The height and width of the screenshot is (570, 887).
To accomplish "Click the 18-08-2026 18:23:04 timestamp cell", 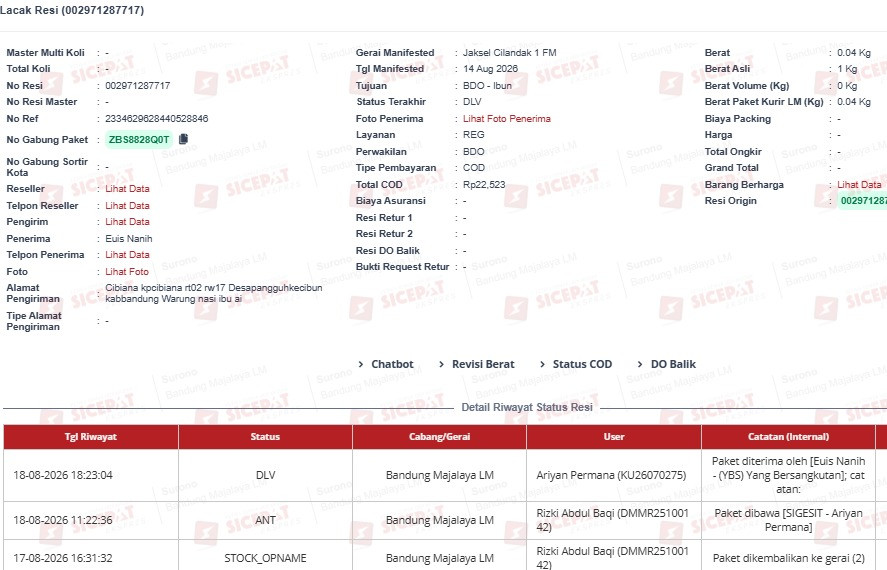I will (91, 476).
